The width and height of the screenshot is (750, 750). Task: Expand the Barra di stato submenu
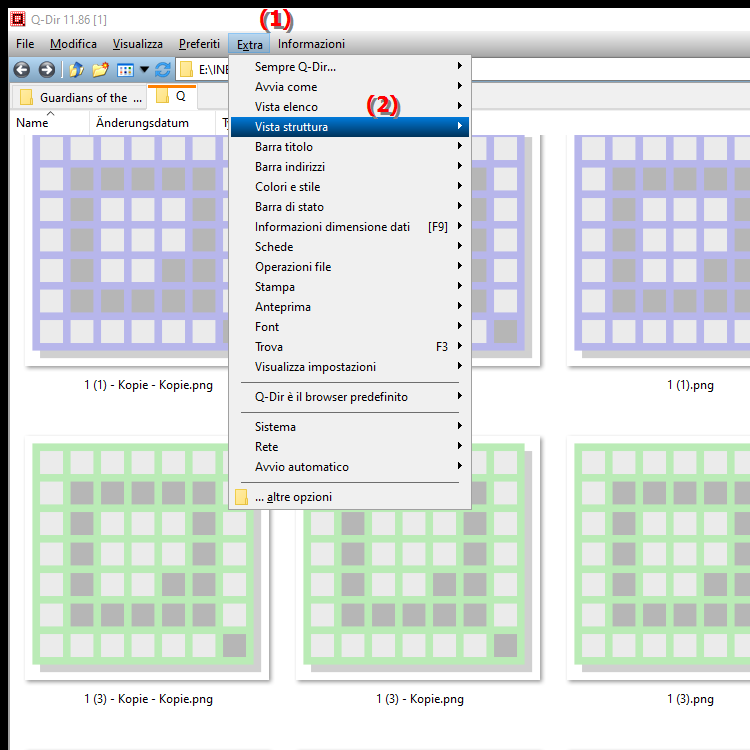pyautogui.click(x=350, y=207)
